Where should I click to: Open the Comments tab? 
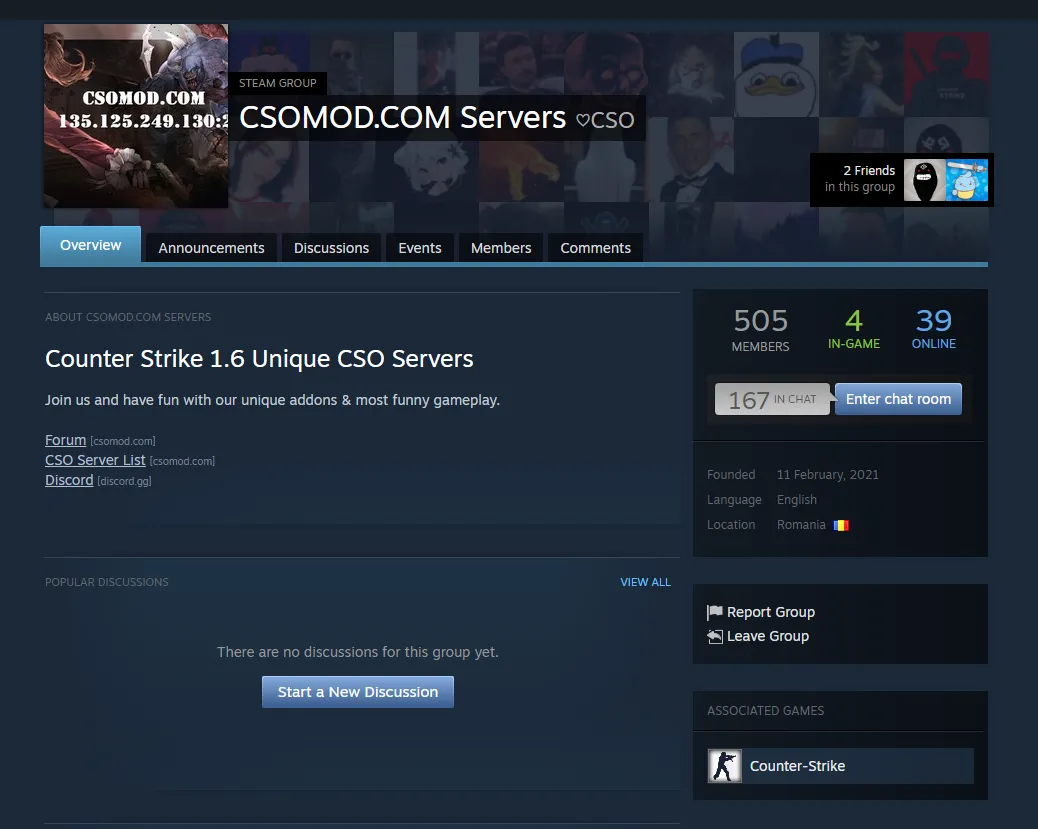point(595,248)
